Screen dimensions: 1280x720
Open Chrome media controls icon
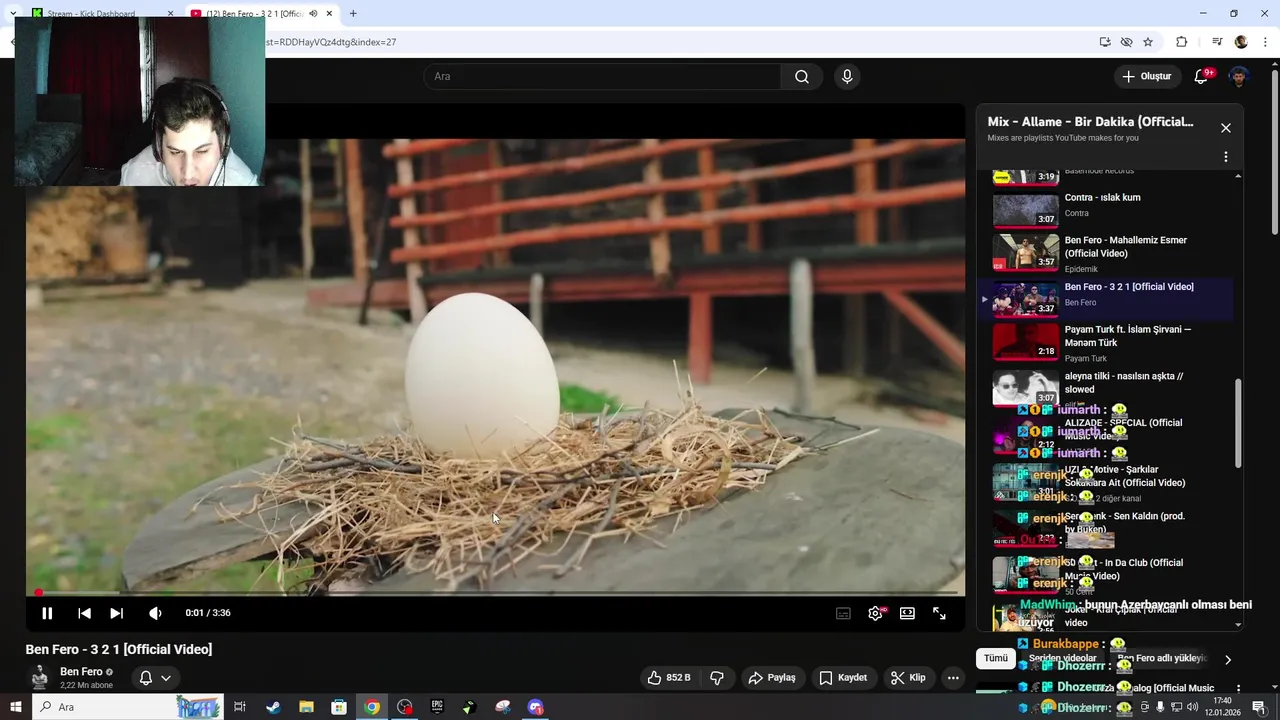[1217, 42]
